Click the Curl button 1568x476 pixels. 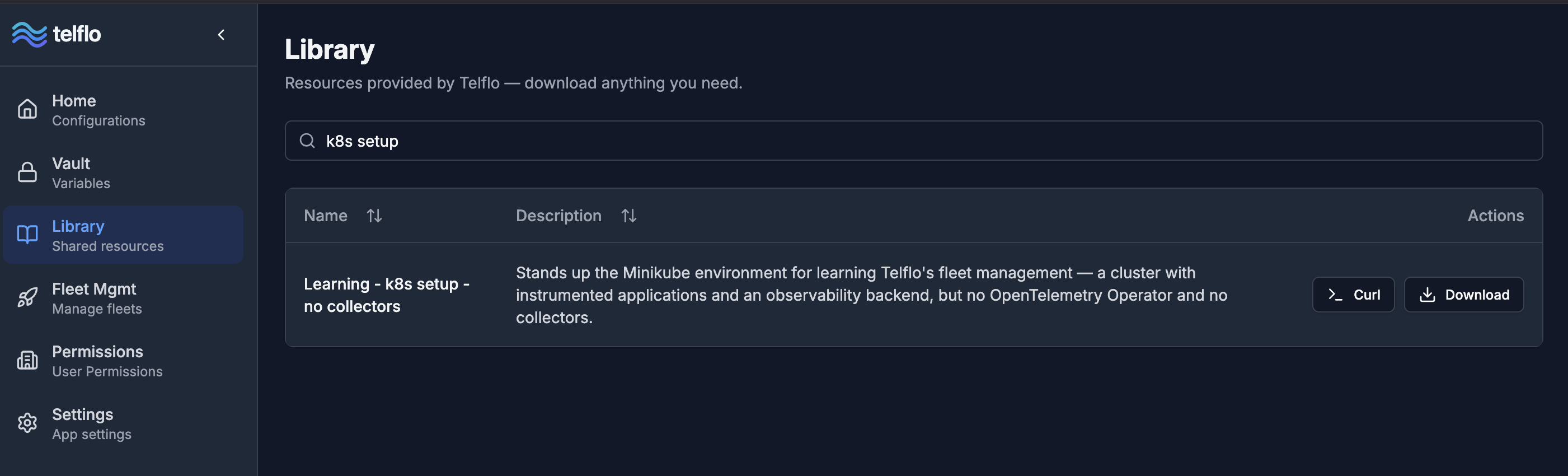click(x=1353, y=295)
